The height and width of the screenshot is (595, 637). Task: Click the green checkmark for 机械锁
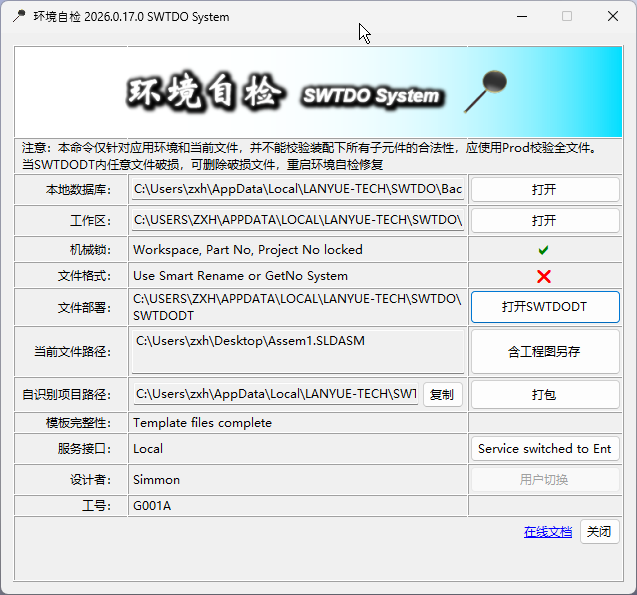(544, 250)
